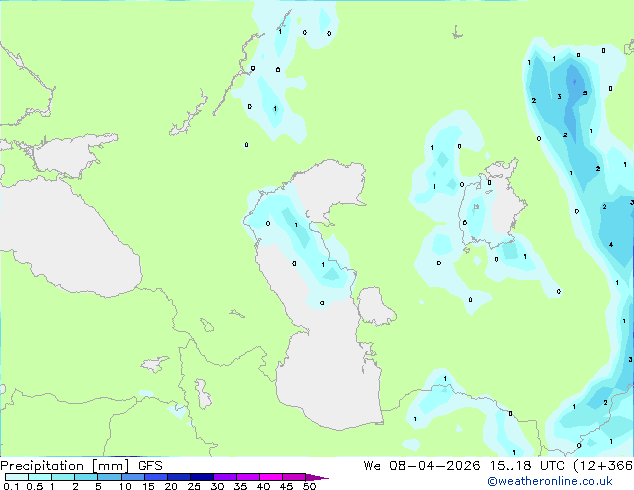This screenshot has height=490, width=634.
Task: Click the 0.1–0.5 mm palest cyan legend swatch
Action: pos(17,477)
